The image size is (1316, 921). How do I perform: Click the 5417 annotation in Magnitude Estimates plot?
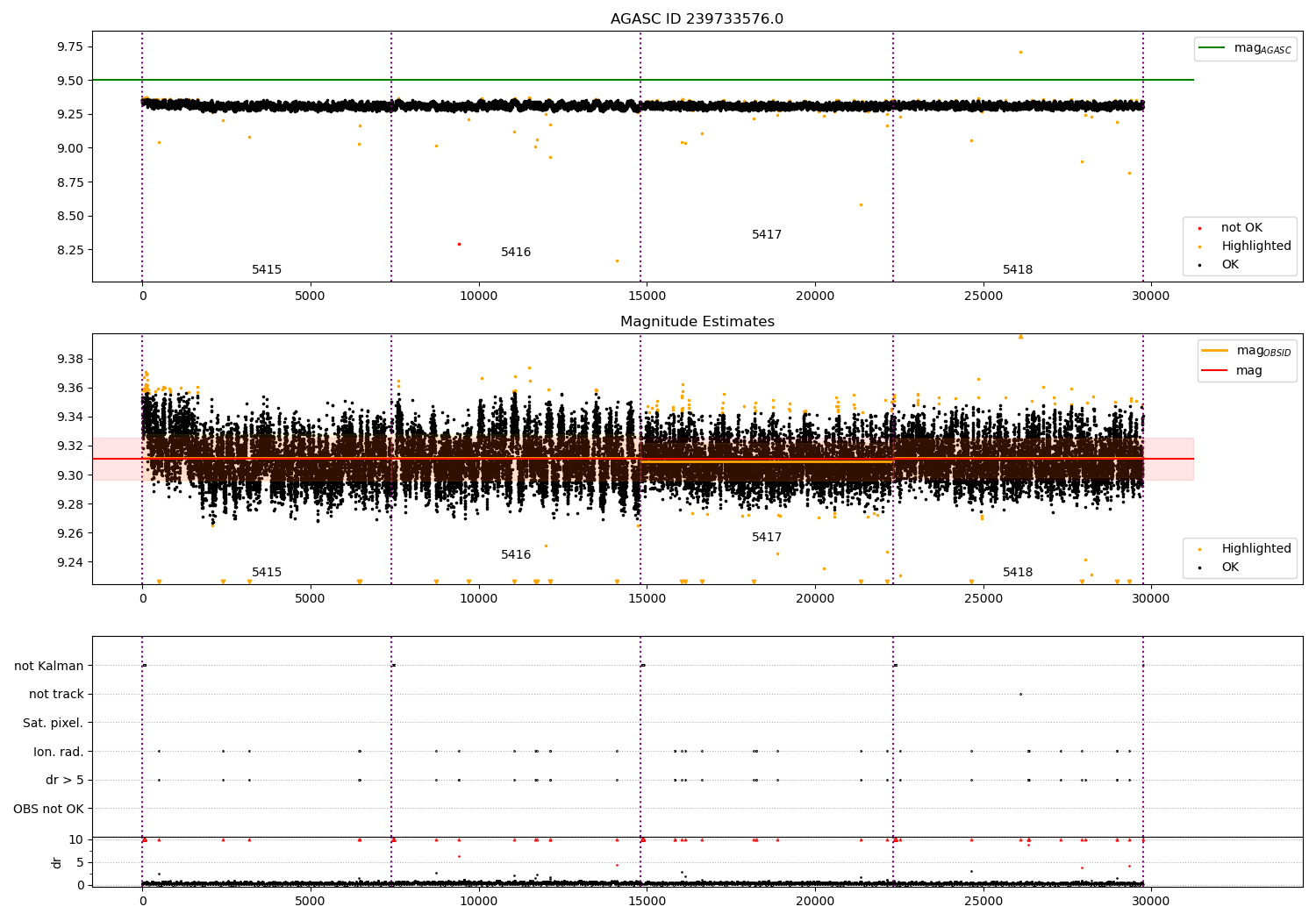coord(767,538)
